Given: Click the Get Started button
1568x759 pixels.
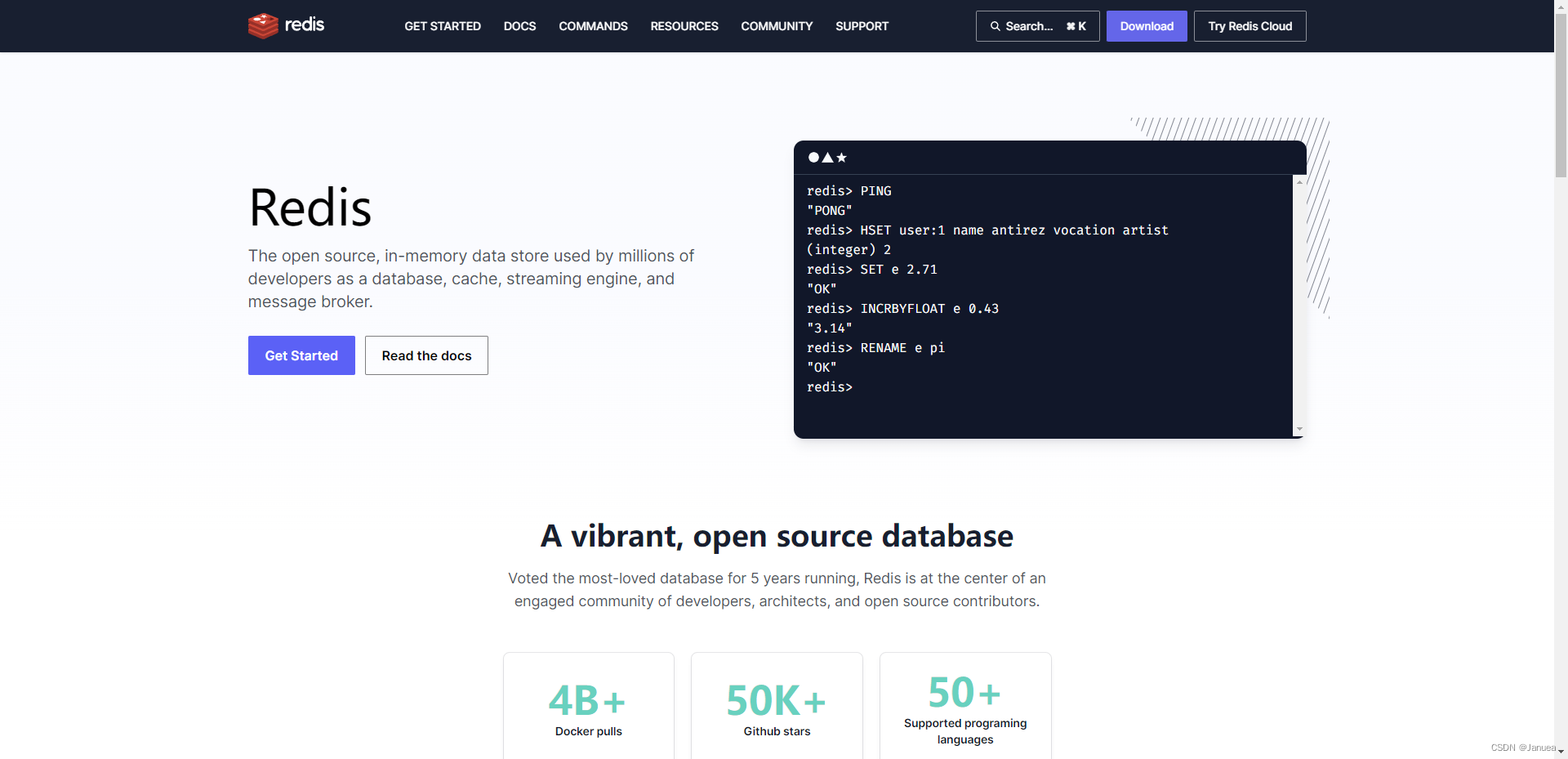Looking at the screenshot, I should pyautogui.click(x=301, y=355).
